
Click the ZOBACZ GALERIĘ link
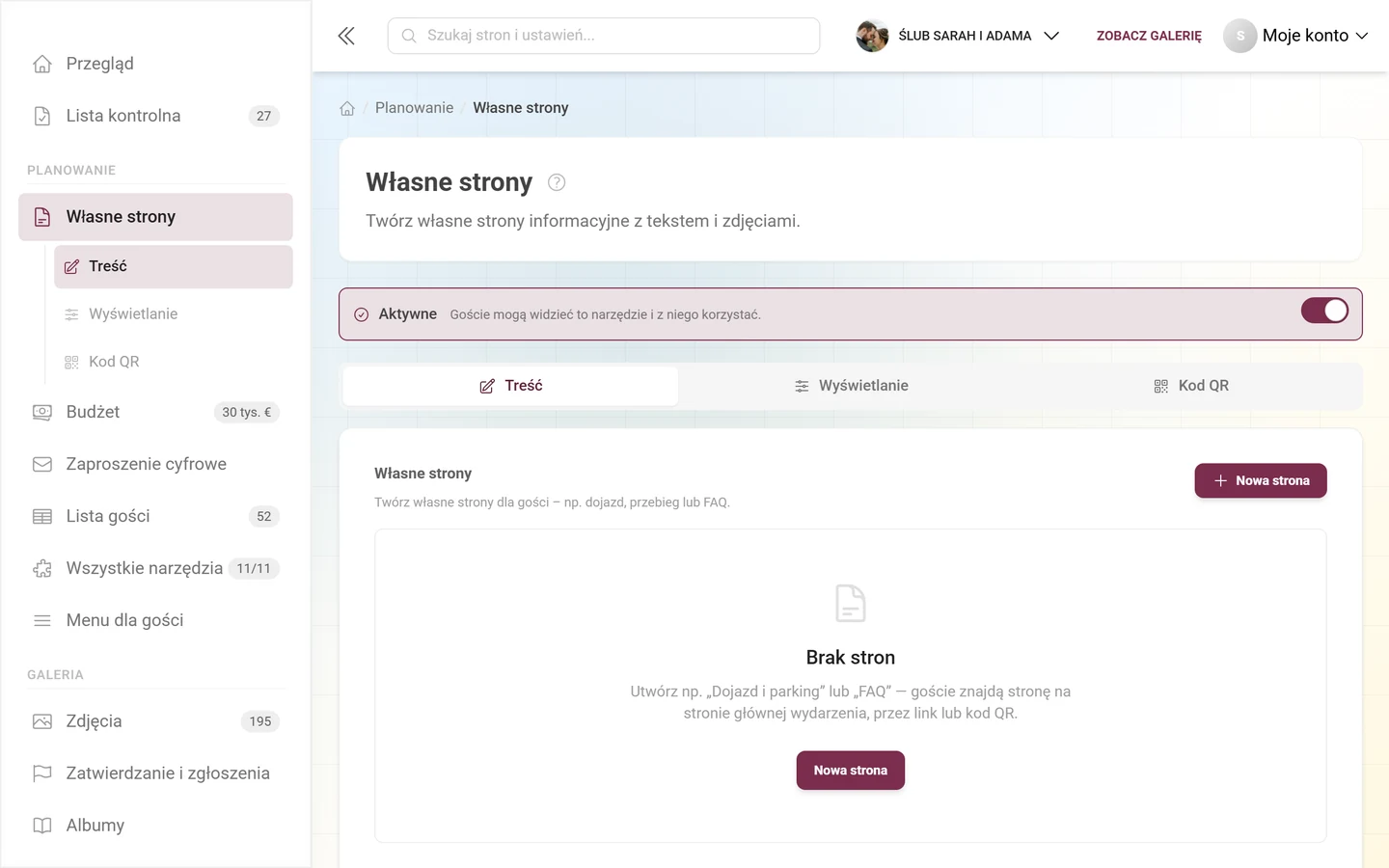(1149, 36)
